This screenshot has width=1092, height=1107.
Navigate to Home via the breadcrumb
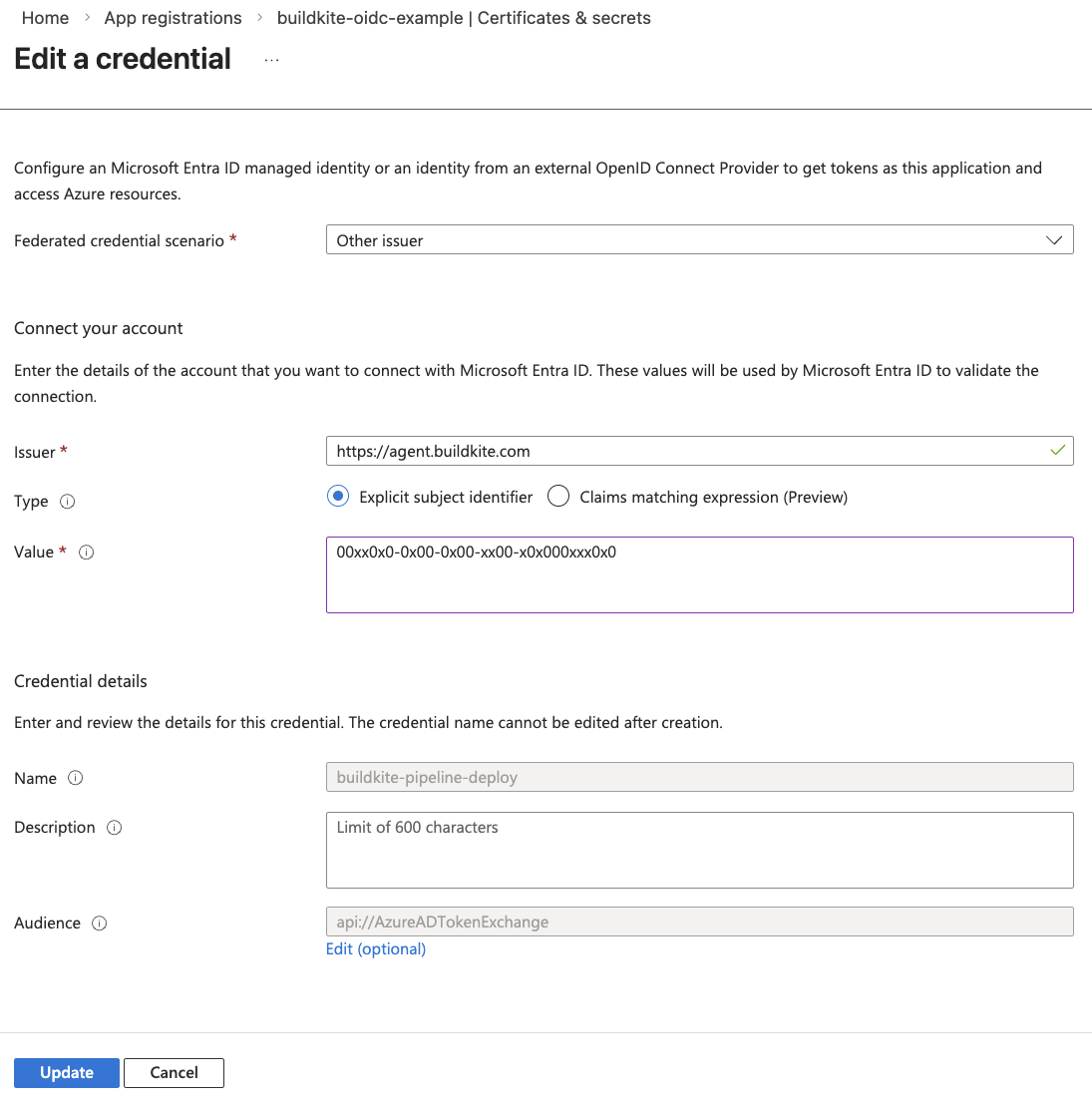click(45, 17)
